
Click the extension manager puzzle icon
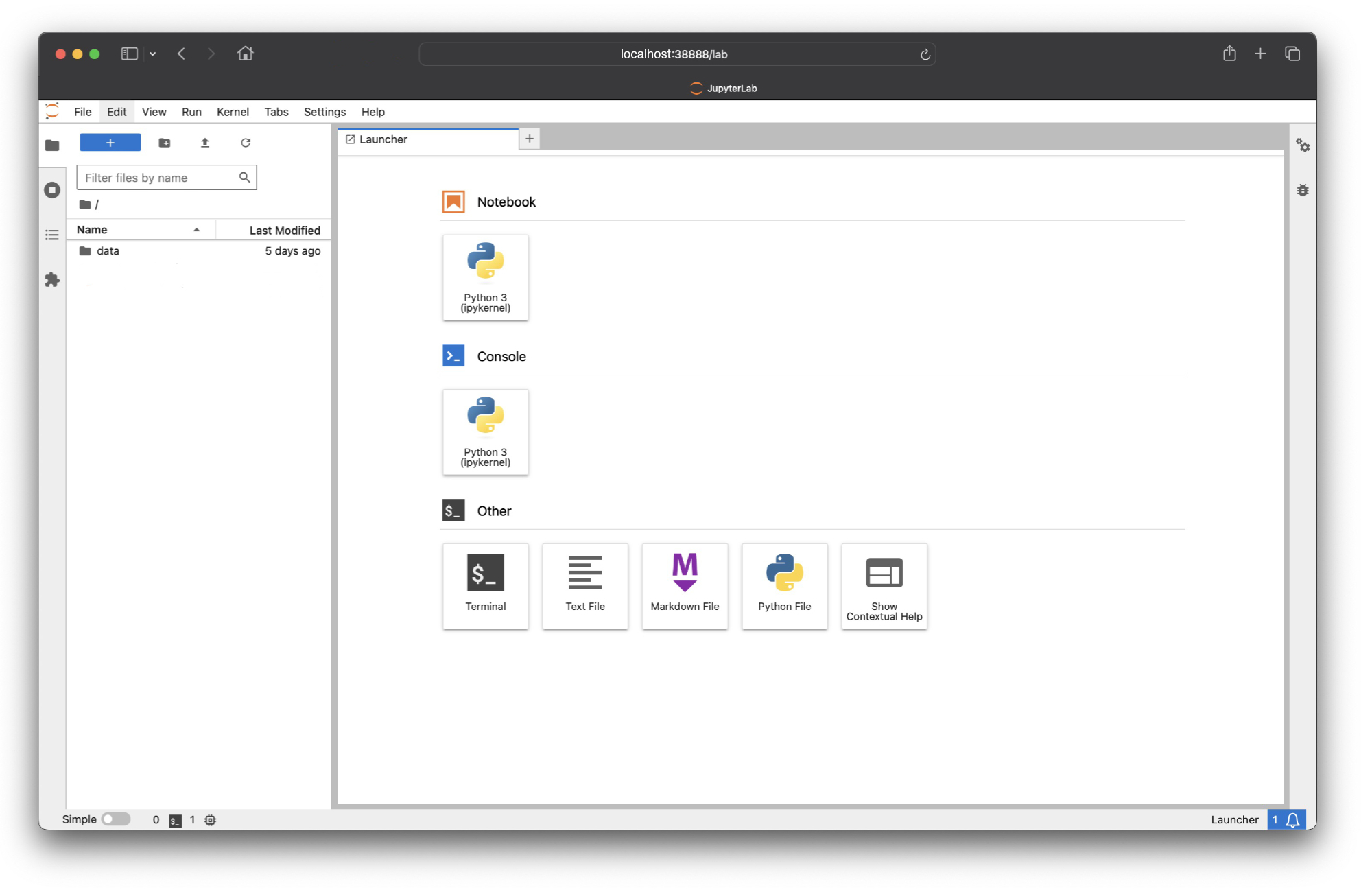52,279
